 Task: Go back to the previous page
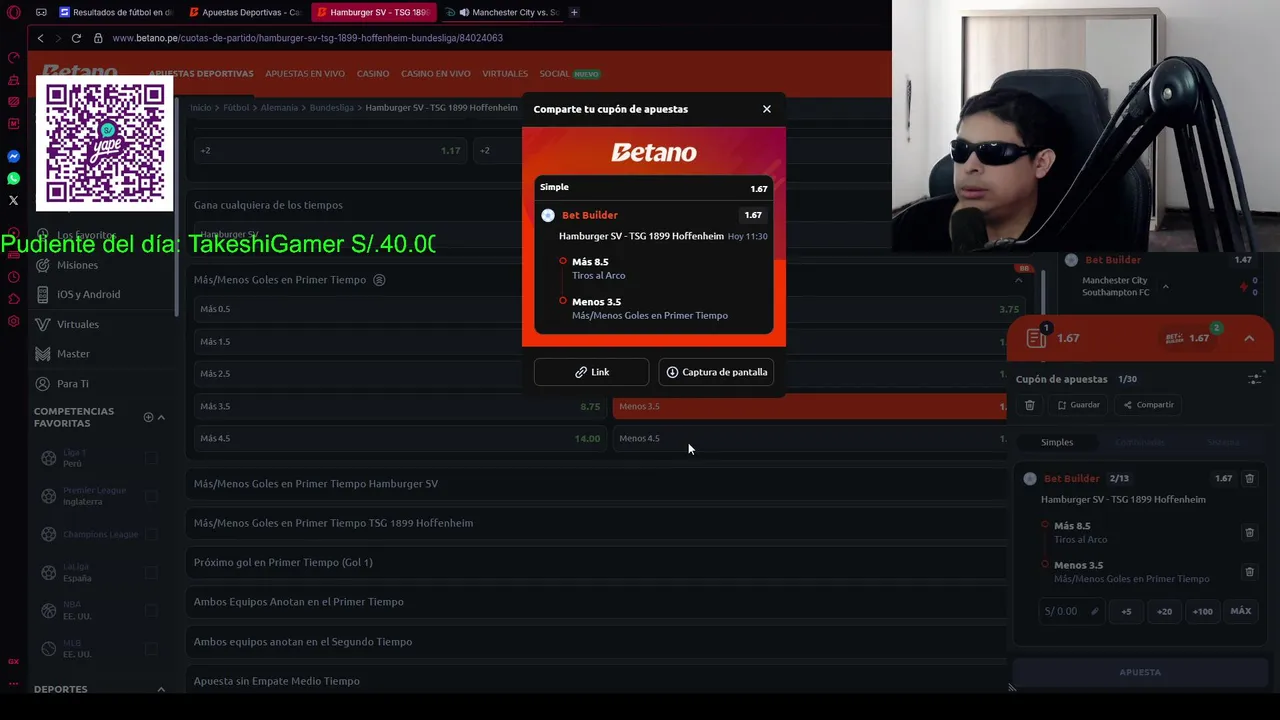[40, 38]
